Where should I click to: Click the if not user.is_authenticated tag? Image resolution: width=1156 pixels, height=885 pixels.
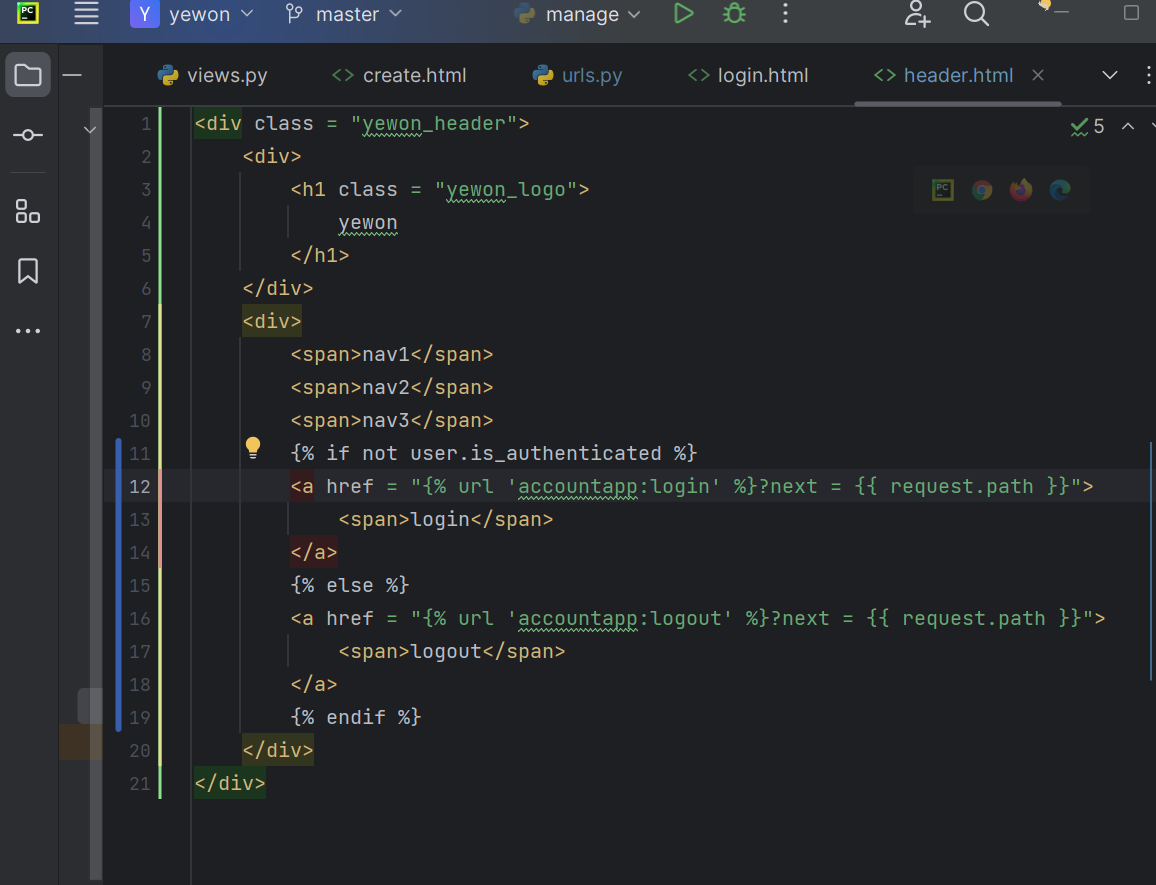494,454
